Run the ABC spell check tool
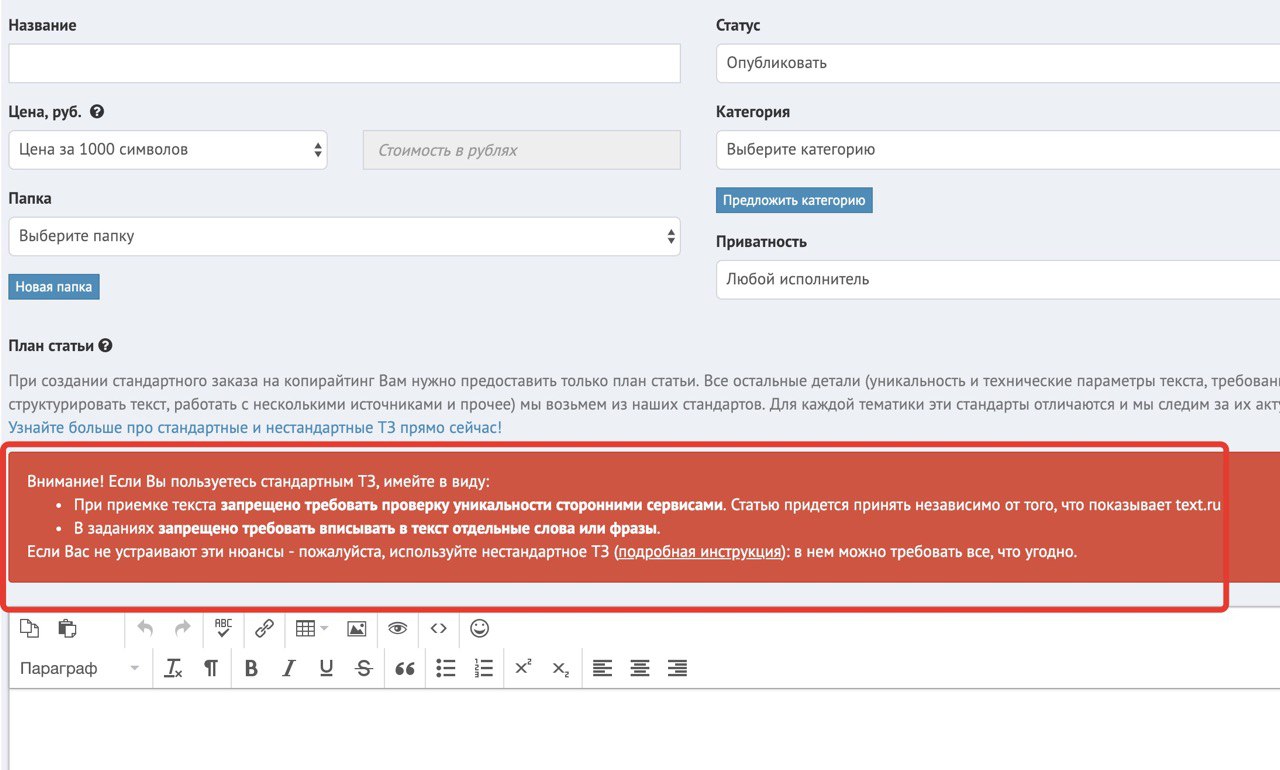1280x770 pixels. [x=223, y=628]
